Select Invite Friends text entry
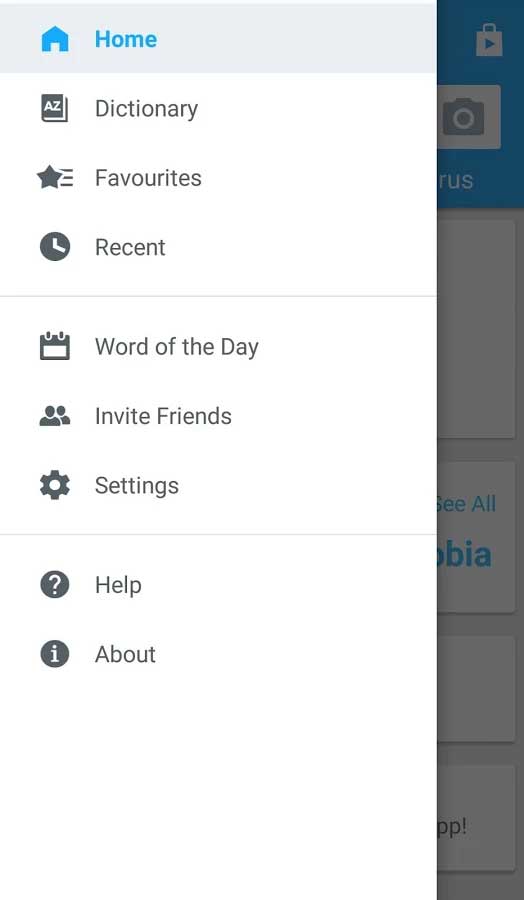This screenshot has width=524, height=900. (163, 416)
